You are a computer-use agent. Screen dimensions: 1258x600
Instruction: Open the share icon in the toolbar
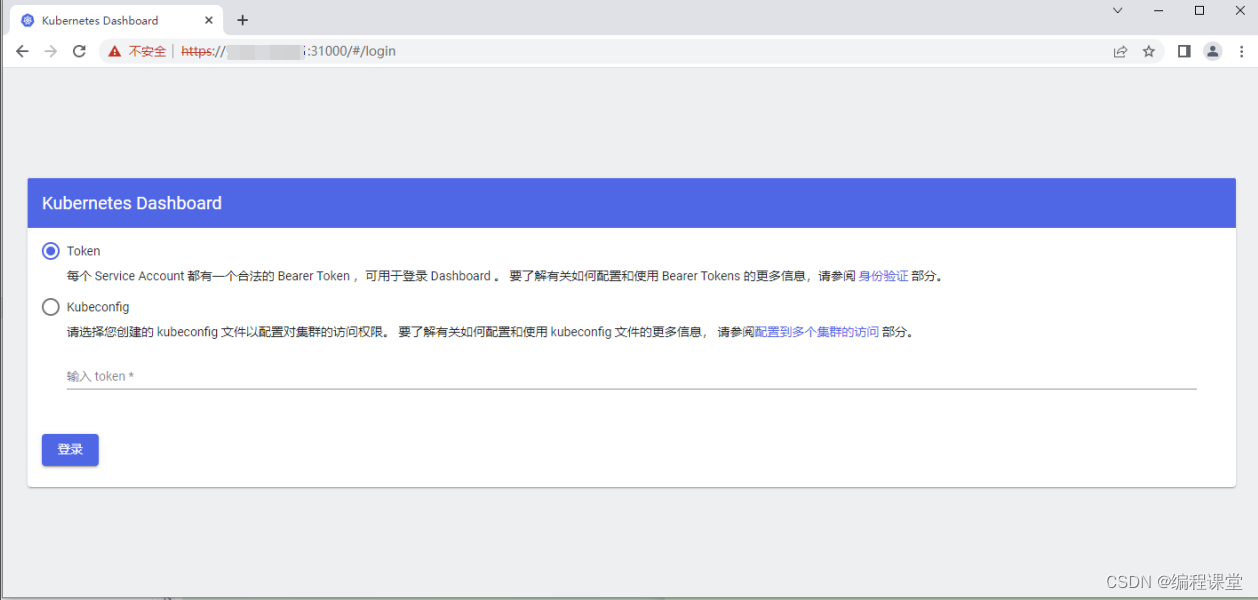tap(1119, 51)
